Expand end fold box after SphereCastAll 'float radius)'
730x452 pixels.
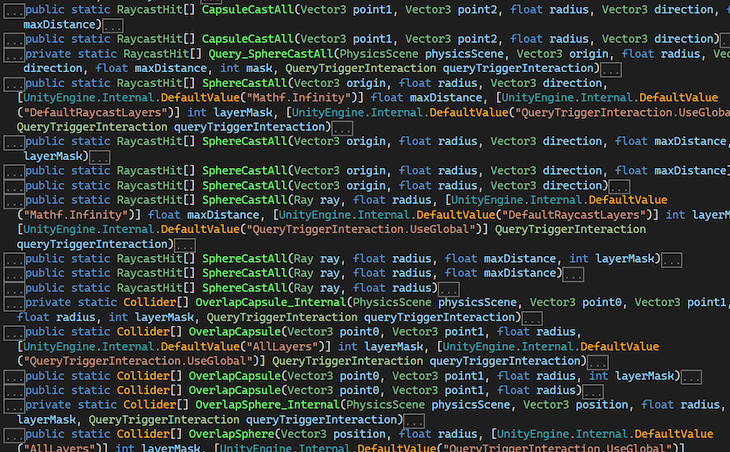click(x=449, y=289)
